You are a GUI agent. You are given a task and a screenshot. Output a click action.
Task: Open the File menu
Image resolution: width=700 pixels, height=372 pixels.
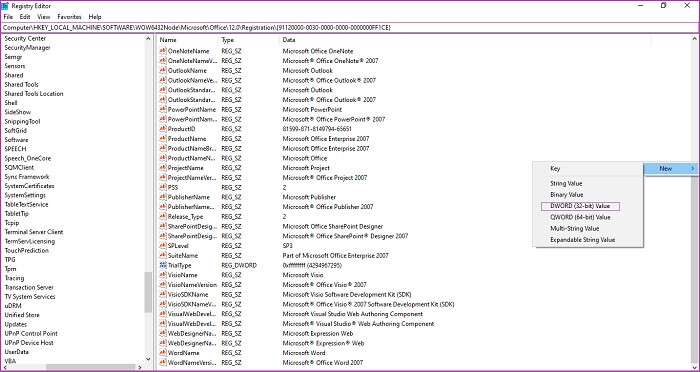[8, 17]
